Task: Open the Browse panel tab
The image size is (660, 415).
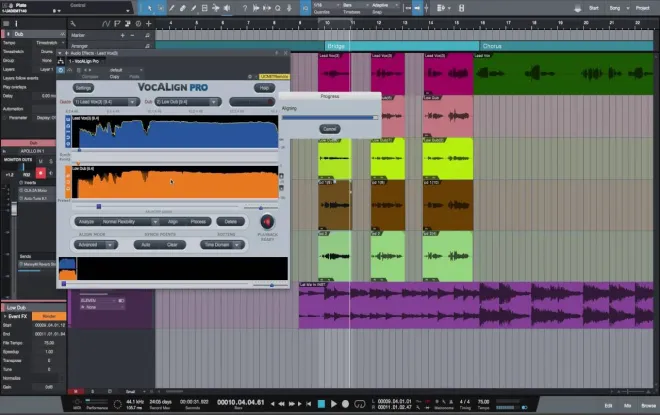Action: (x=648, y=406)
